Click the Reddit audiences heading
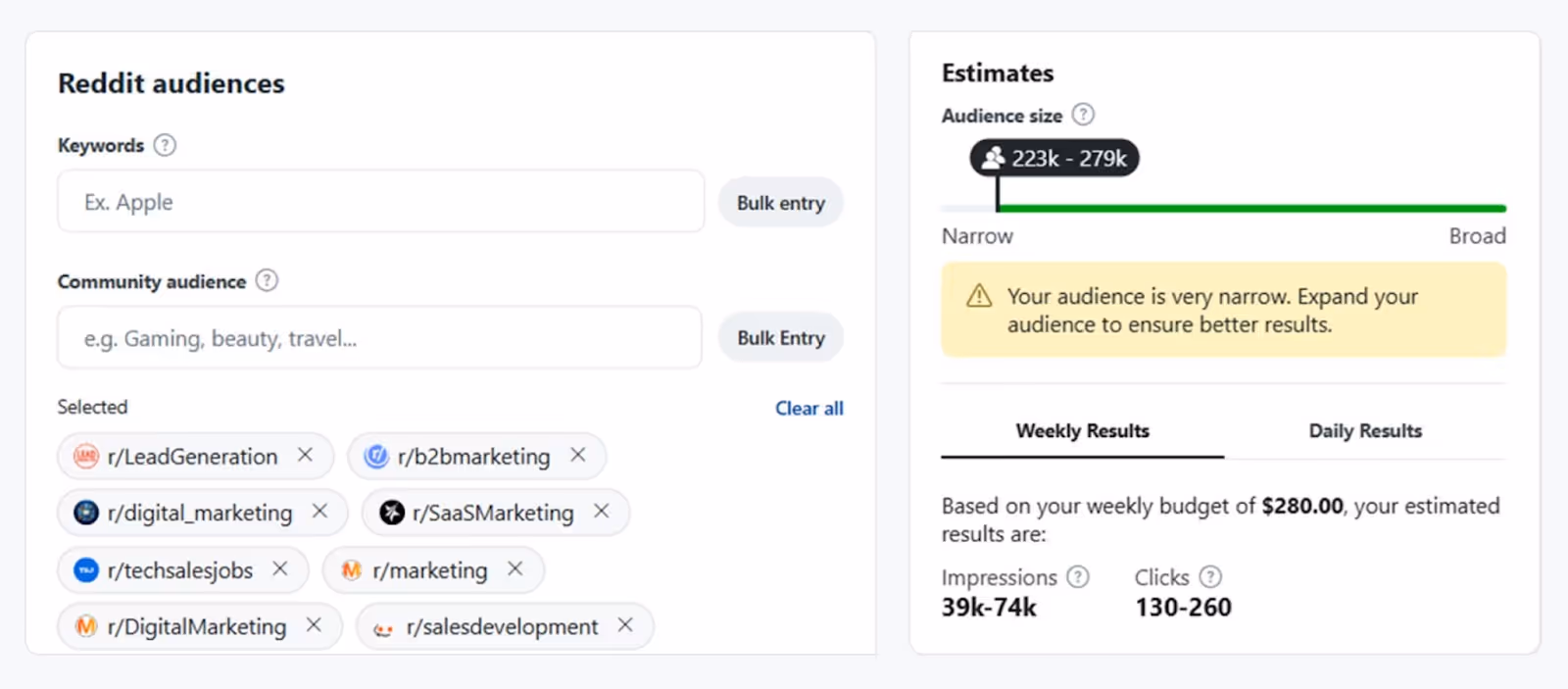Viewport: 1568px width, 689px height. tap(171, 83)
